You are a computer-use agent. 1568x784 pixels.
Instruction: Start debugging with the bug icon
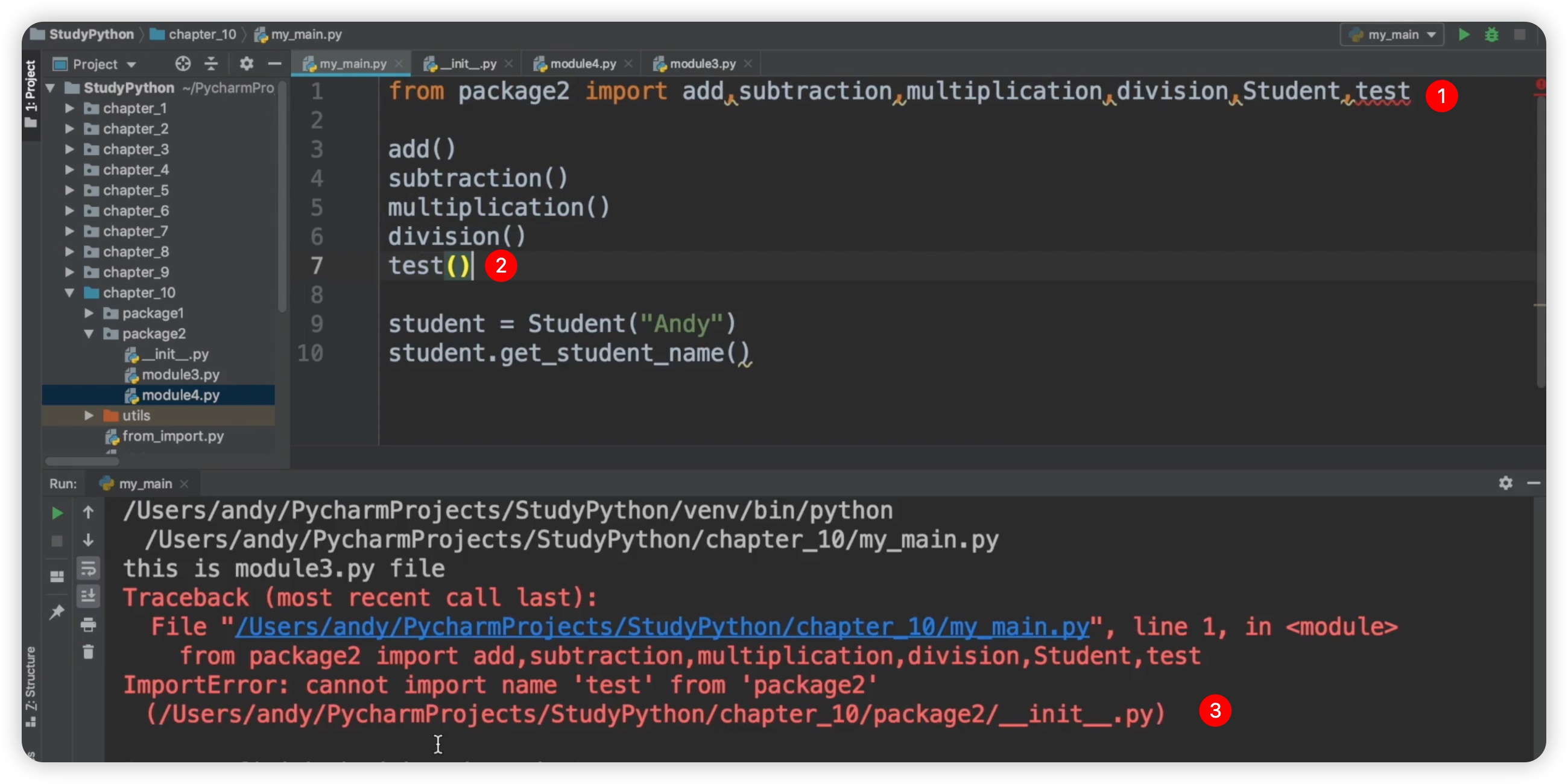pyautogui.click(x=1491, y=35)
